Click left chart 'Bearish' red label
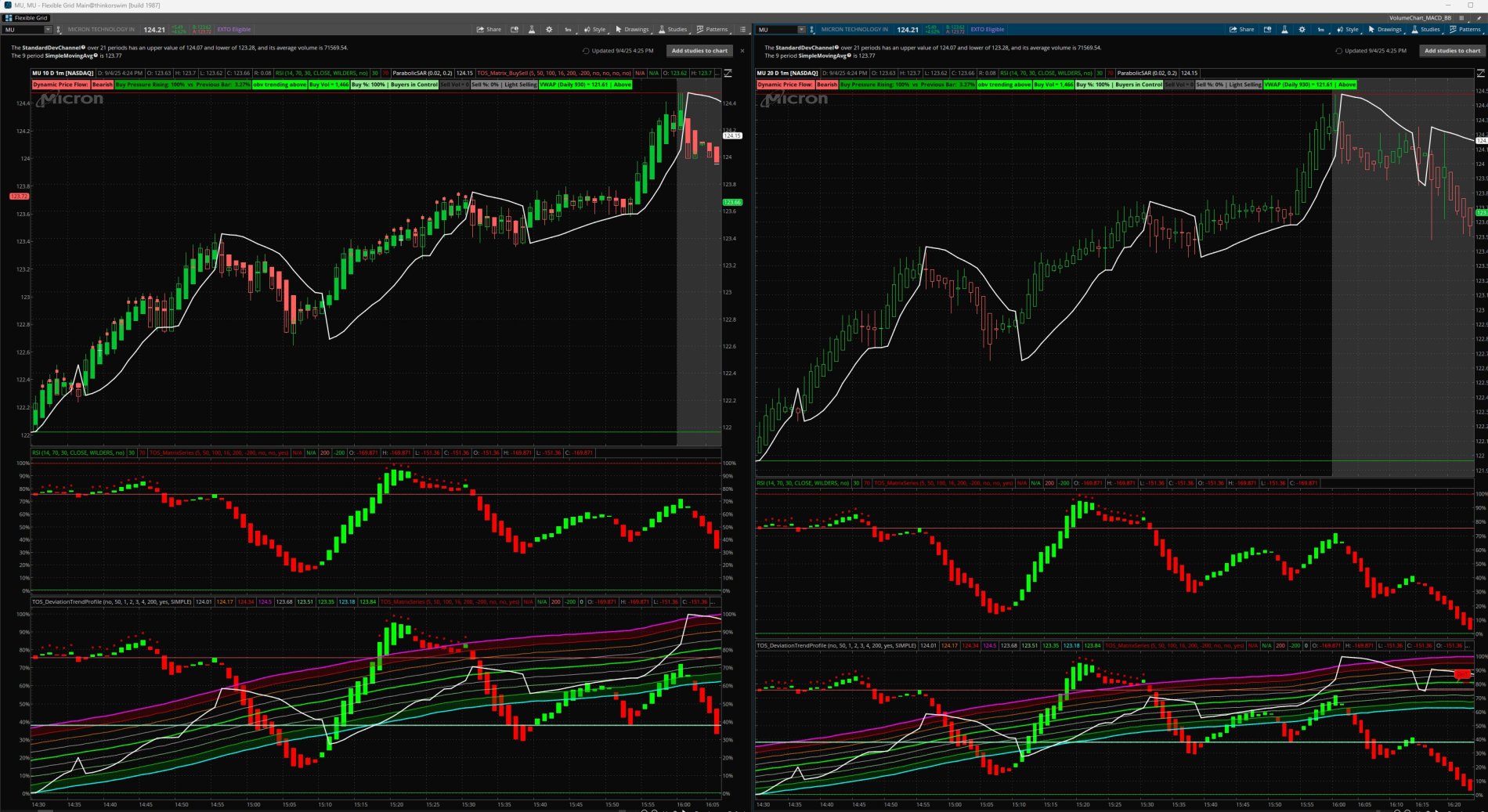The image size is (1488, 812). [x=103, y=85]
